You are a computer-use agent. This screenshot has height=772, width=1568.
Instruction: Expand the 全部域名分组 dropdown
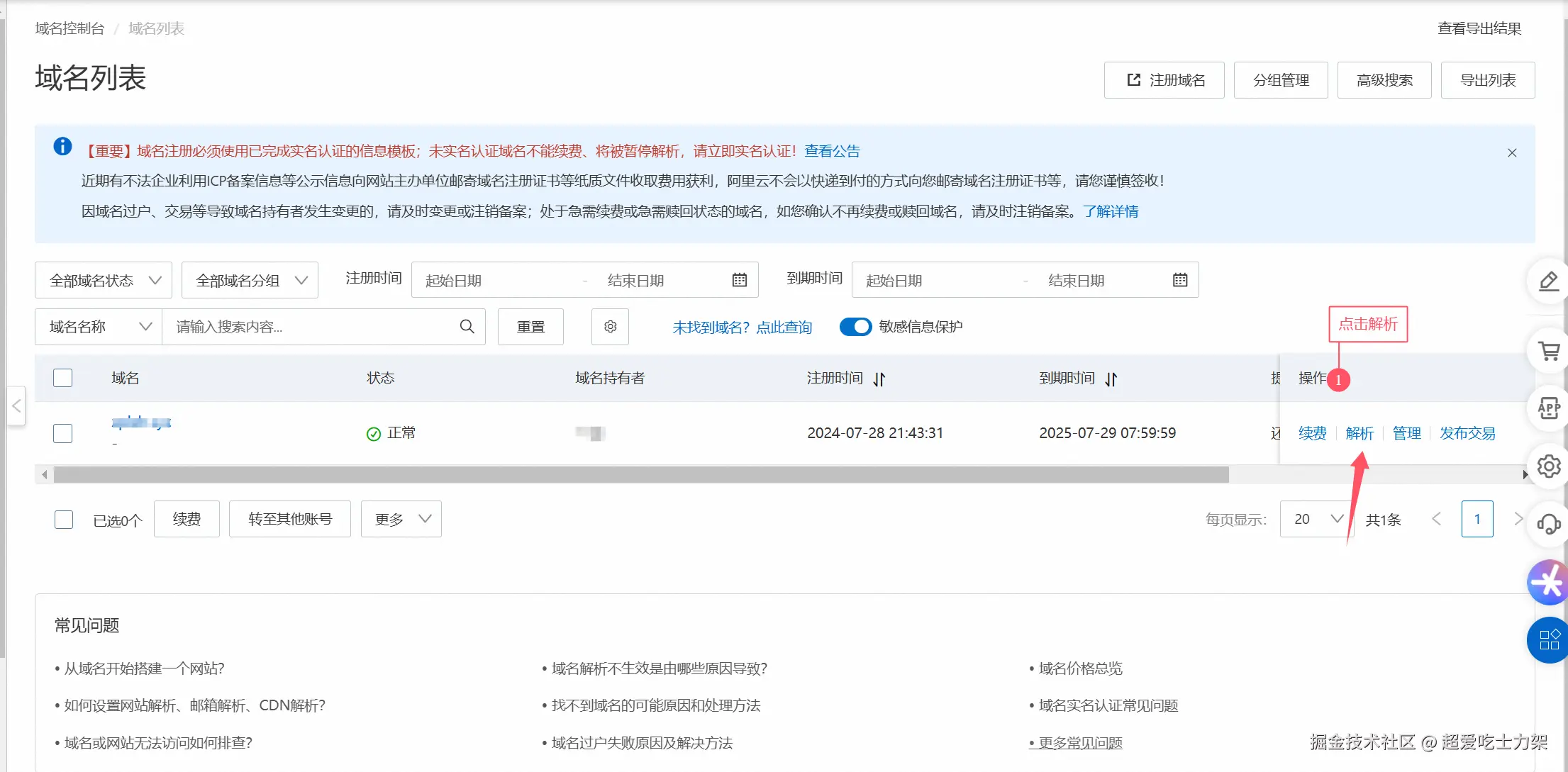(250, 281)
